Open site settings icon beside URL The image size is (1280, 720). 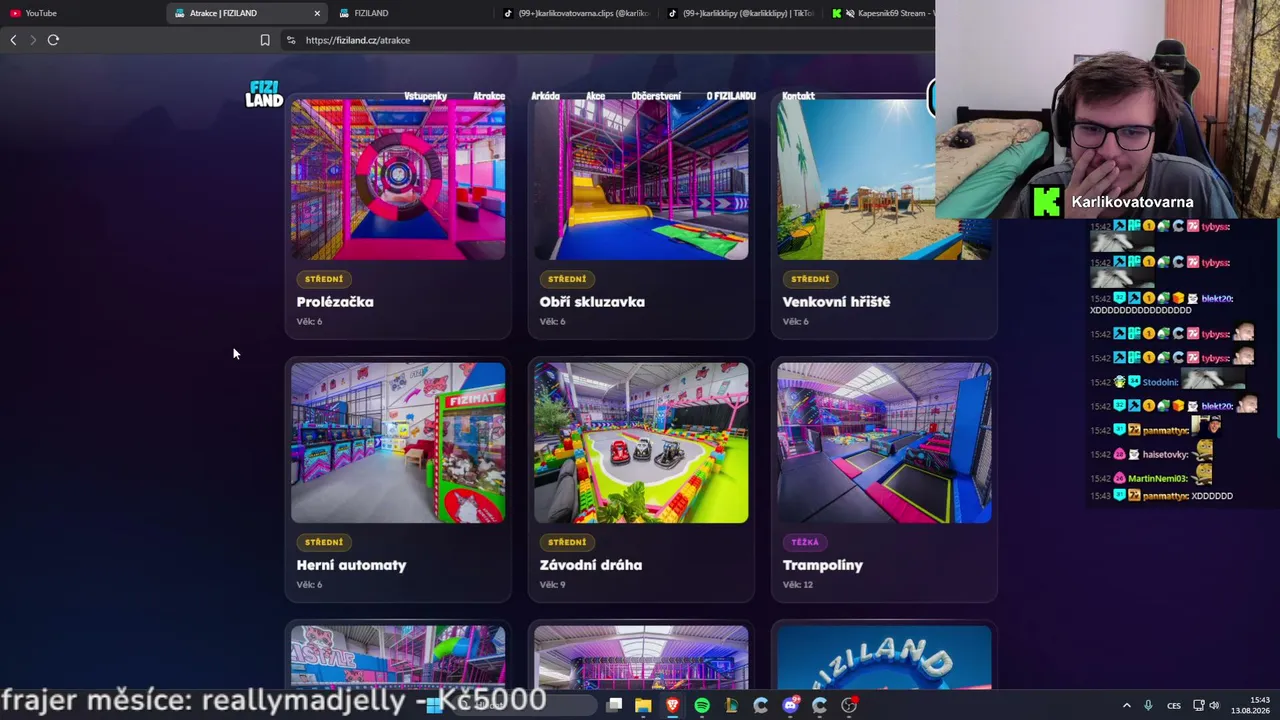click(291, 40)
